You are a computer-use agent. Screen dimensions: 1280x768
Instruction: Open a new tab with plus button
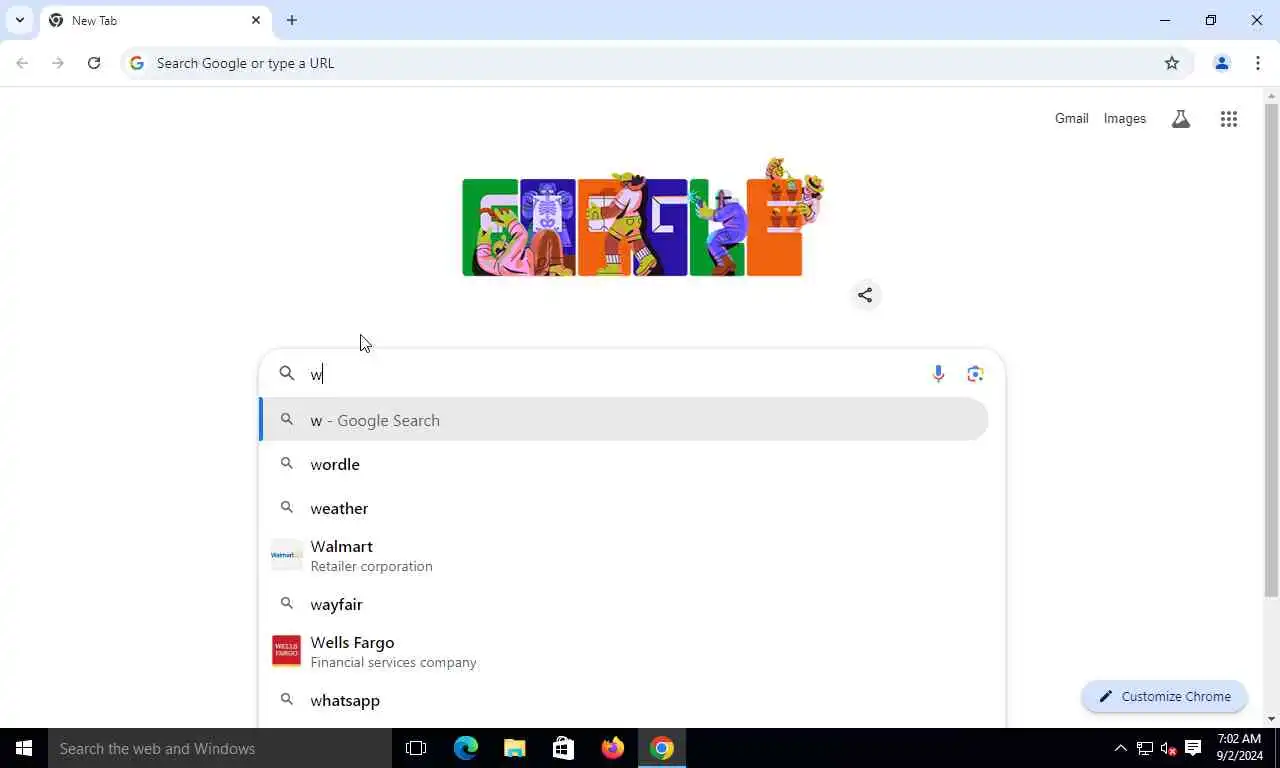coord(291,20)
